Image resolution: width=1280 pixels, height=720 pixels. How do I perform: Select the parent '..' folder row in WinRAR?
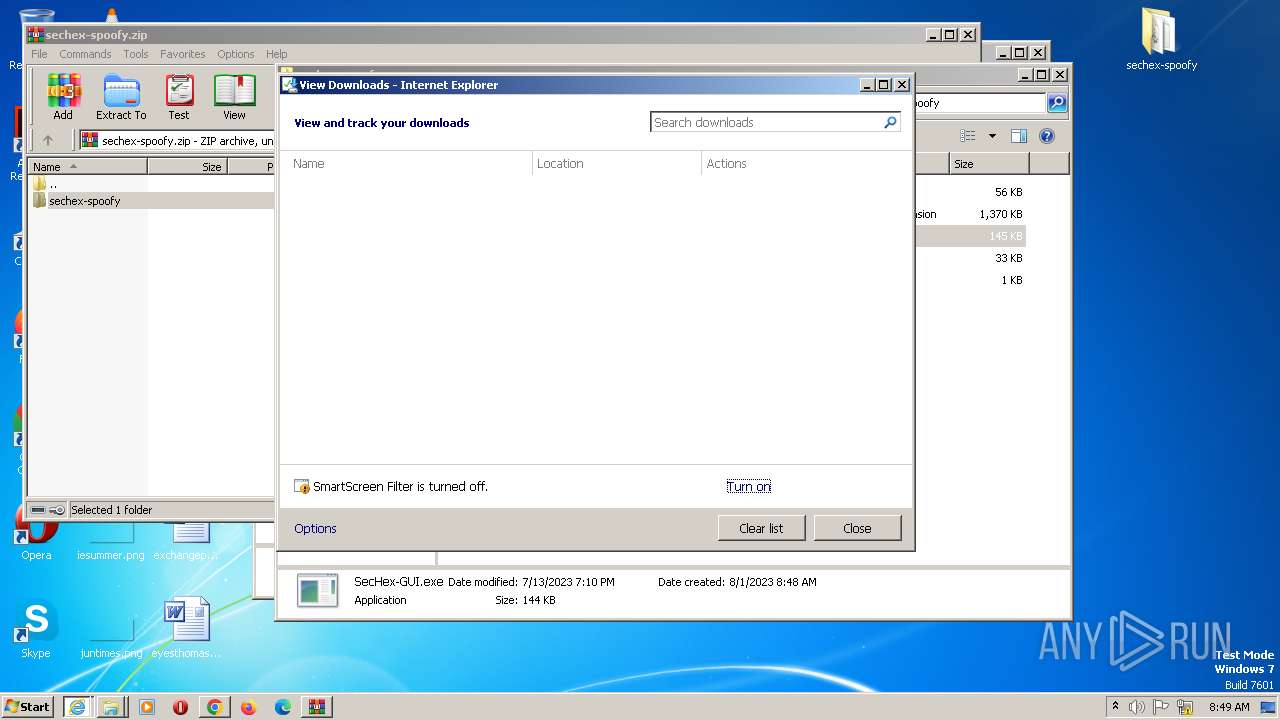(x=53, y=184)
